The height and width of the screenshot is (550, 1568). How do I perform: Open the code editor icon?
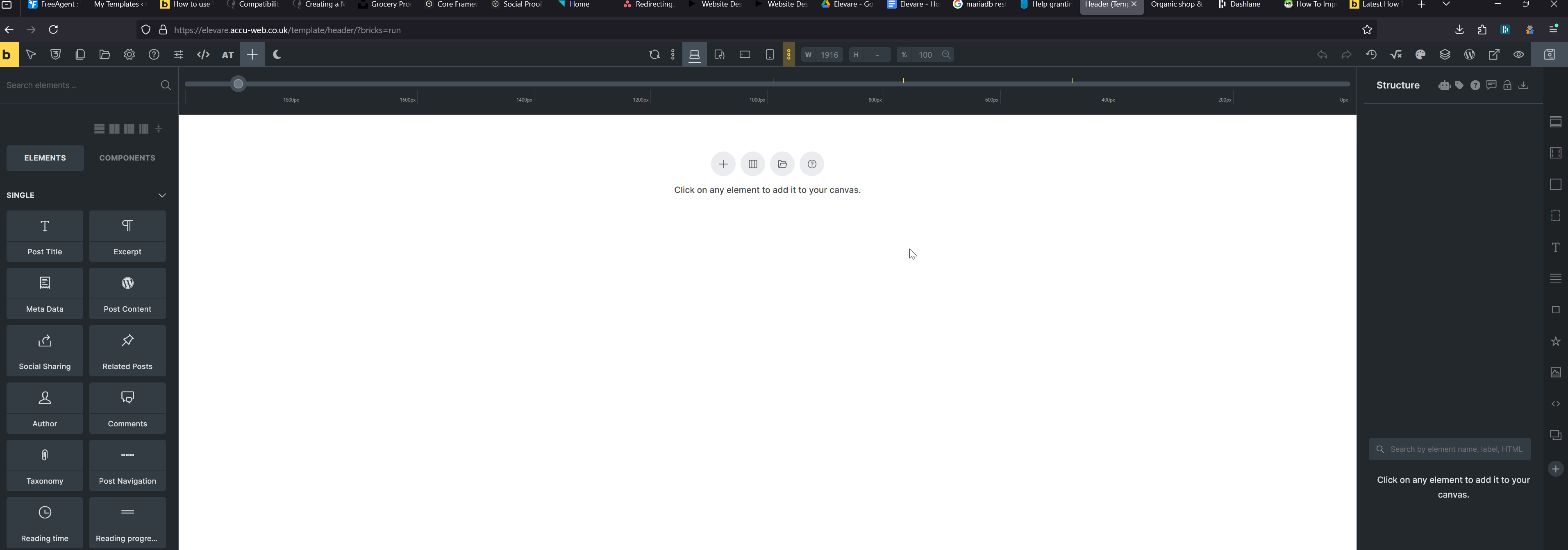pyautogui.click(x=203, y=55)
